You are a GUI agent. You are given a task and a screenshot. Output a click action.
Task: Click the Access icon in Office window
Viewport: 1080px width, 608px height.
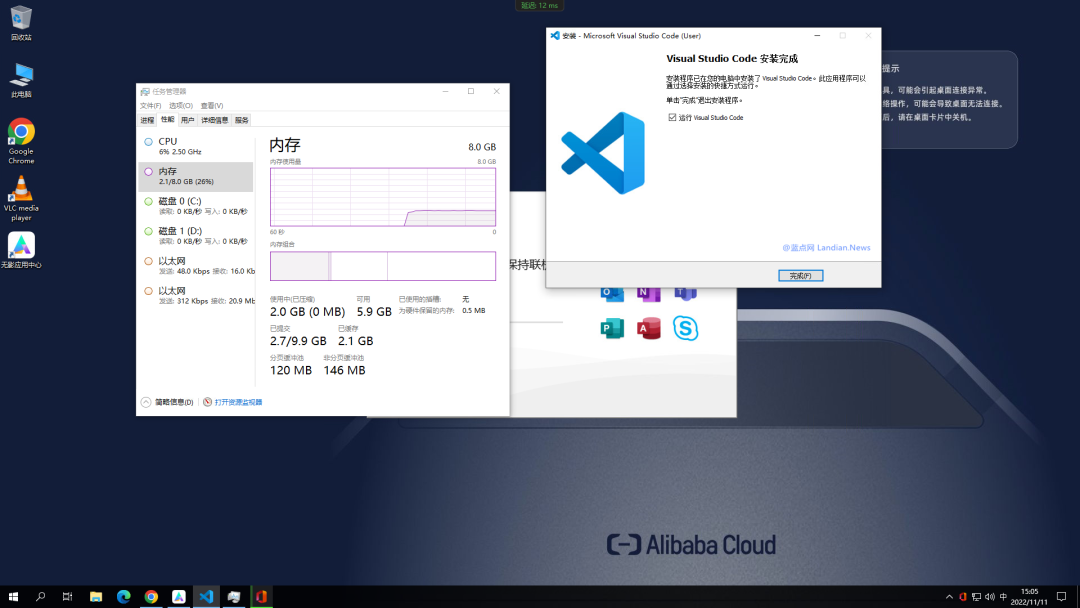[648, 328]
